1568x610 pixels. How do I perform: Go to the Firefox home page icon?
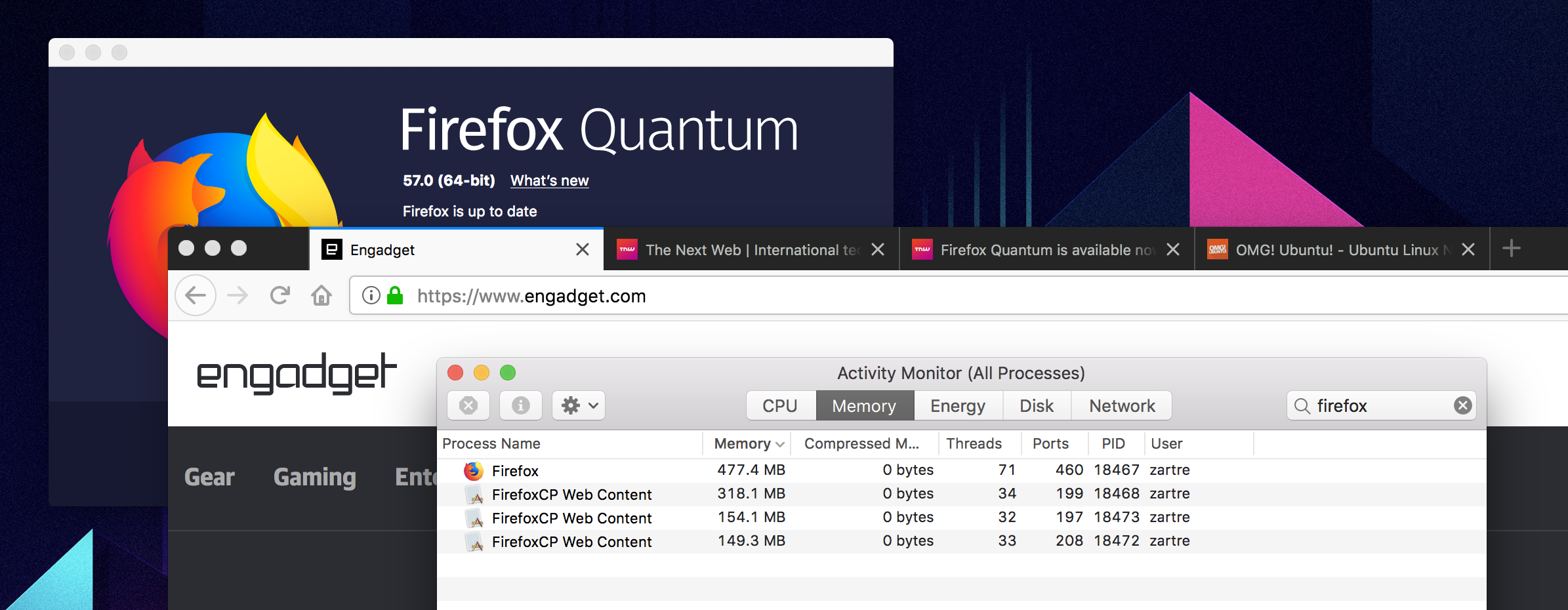click(x=321, y=296)
